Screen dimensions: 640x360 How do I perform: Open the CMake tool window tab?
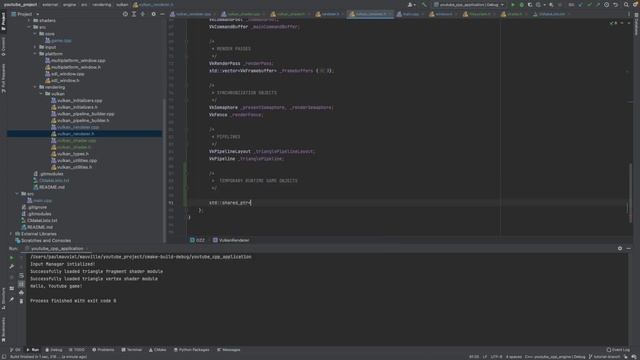click(x=158, y=350)
